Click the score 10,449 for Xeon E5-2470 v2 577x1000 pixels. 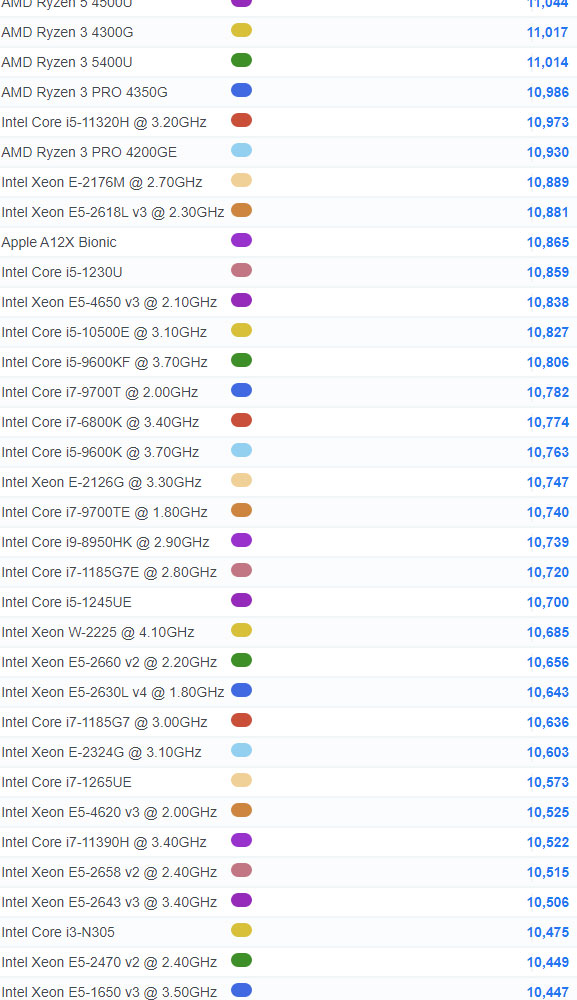[548, 962]
